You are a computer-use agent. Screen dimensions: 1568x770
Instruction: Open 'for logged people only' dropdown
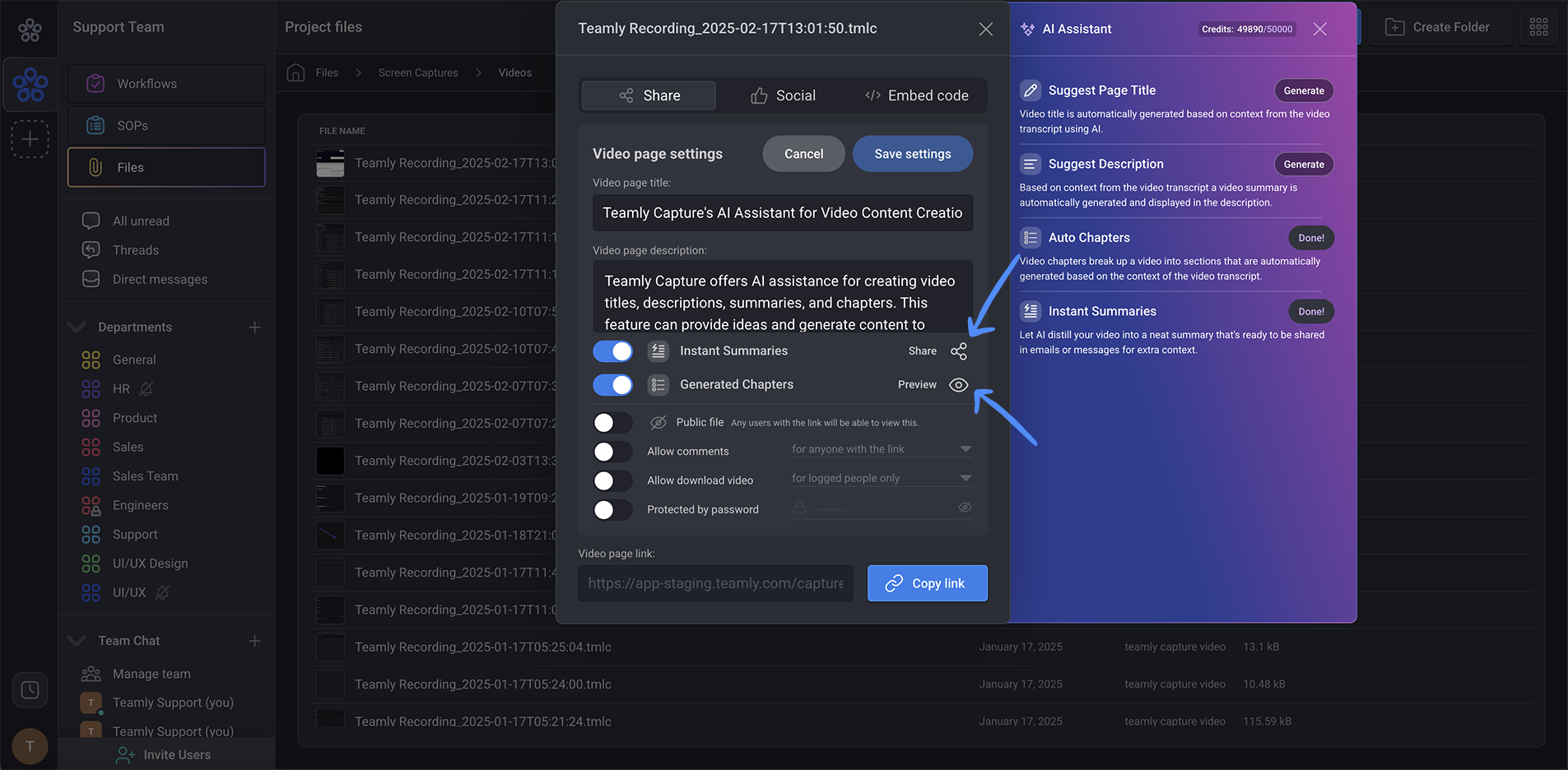click(882, 478)
